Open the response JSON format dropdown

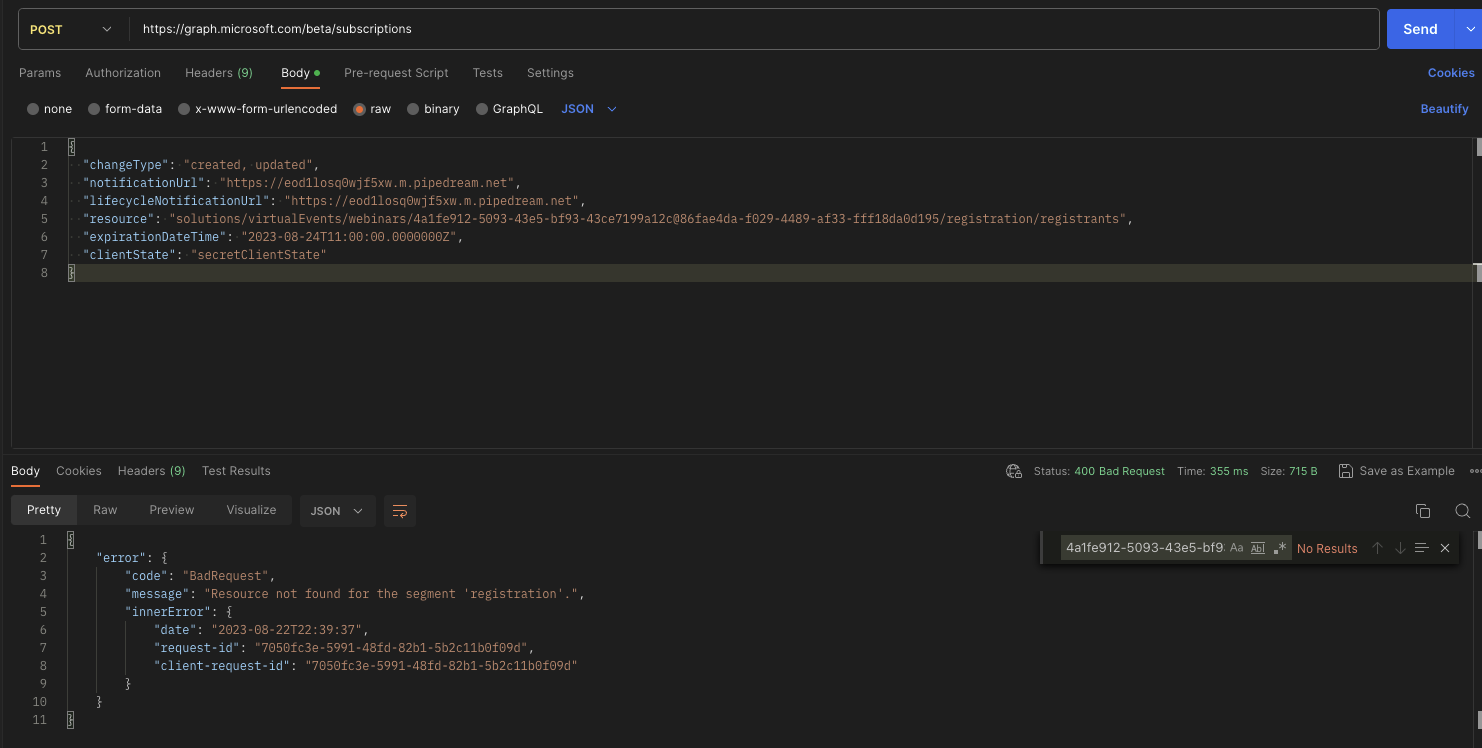338,511
